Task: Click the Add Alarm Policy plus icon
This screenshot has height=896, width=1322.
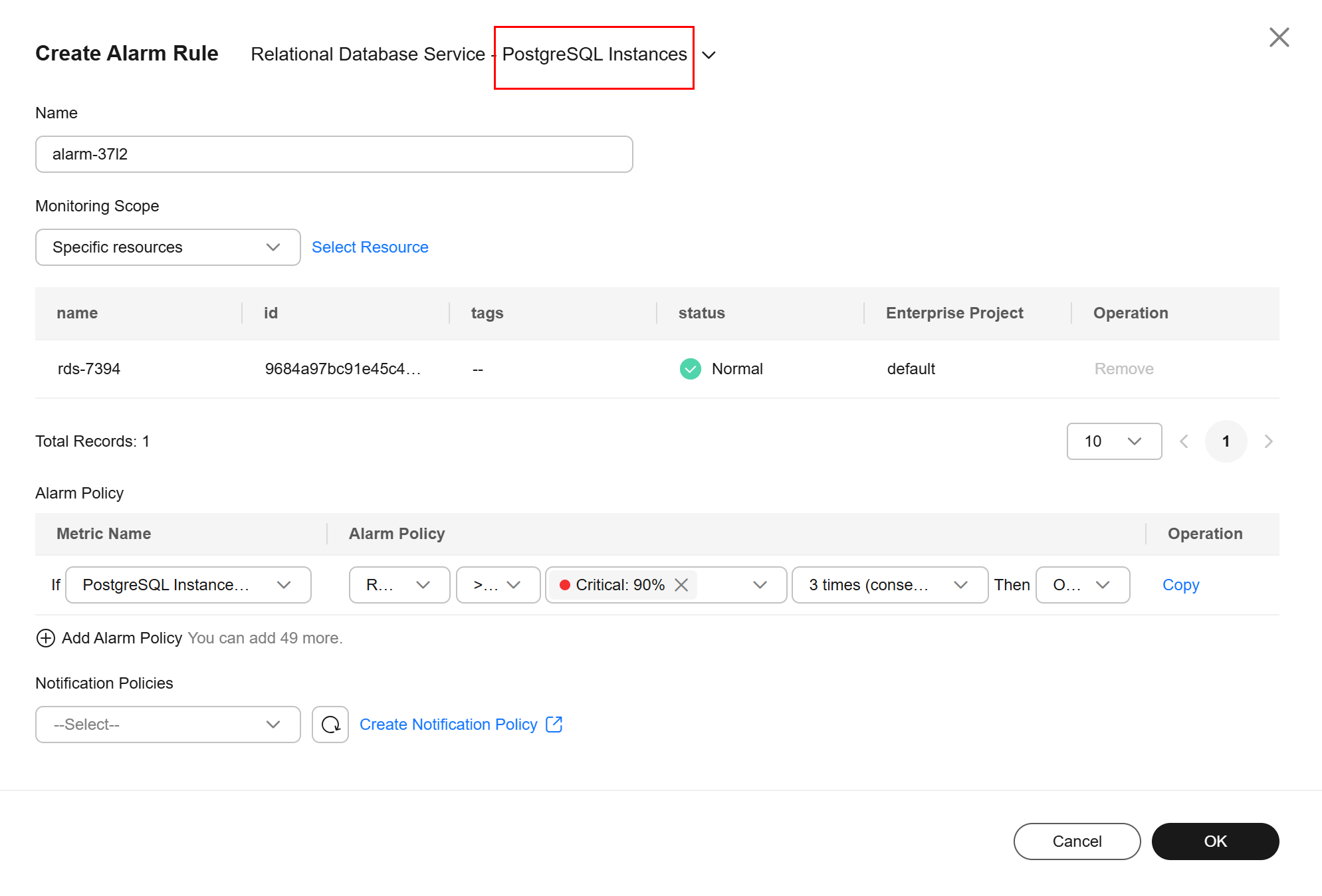Action: (45, 638)
